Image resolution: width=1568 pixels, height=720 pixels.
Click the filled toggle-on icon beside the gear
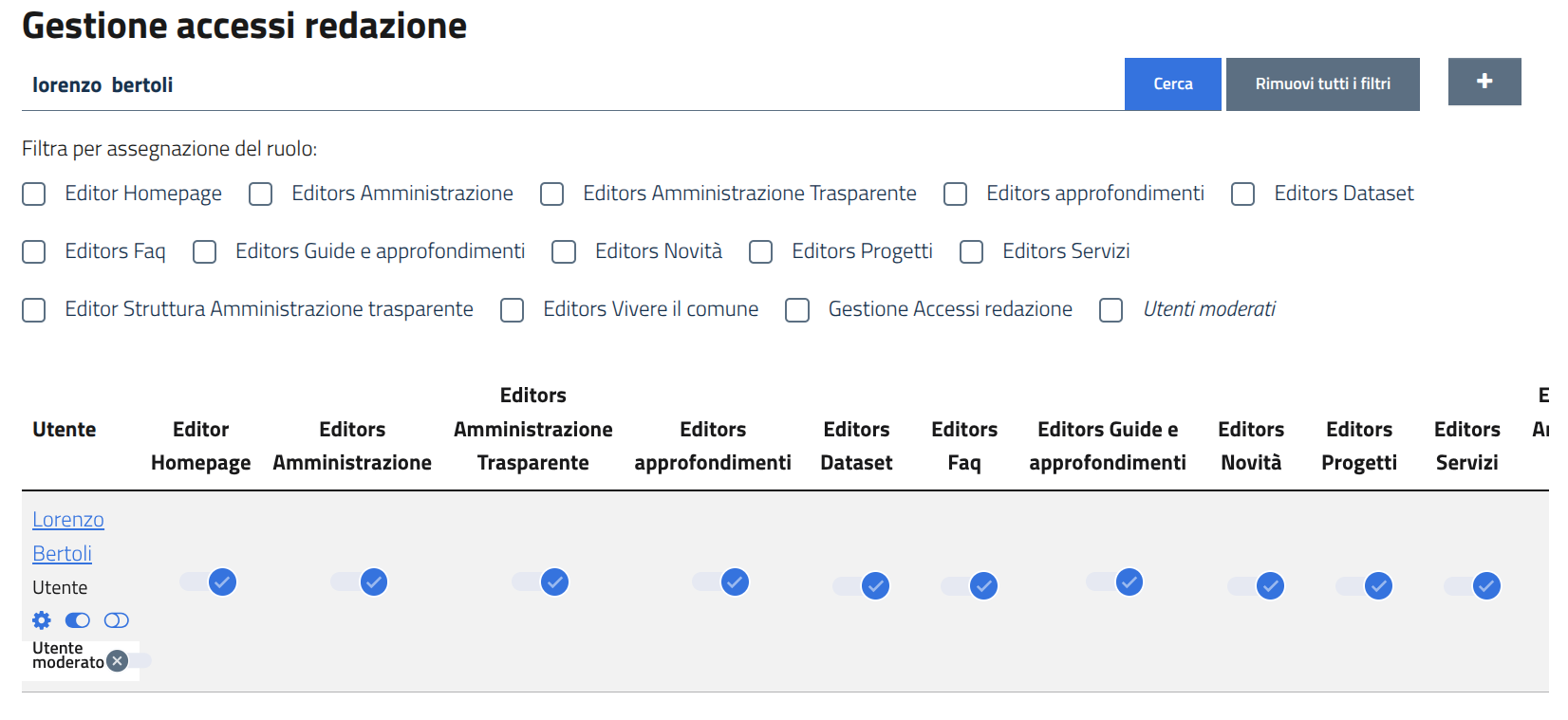coord(78,620)
